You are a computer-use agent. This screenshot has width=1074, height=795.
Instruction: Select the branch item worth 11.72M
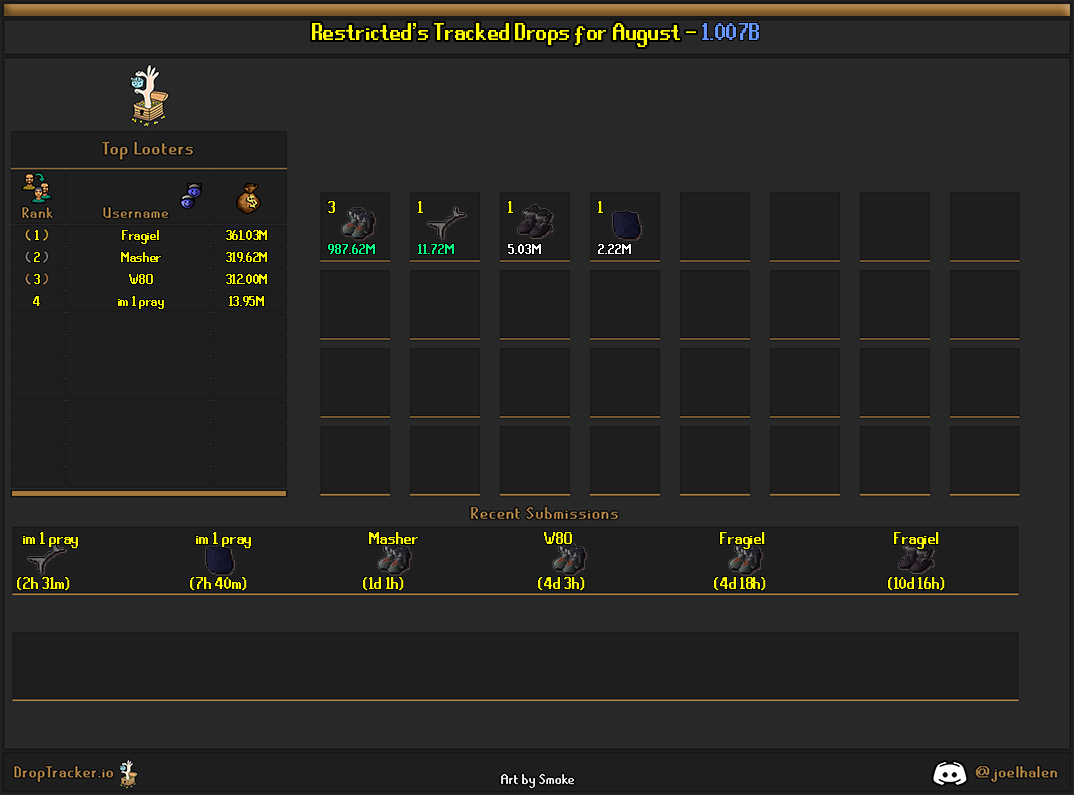pyautogui.click(x=447, y=222)
